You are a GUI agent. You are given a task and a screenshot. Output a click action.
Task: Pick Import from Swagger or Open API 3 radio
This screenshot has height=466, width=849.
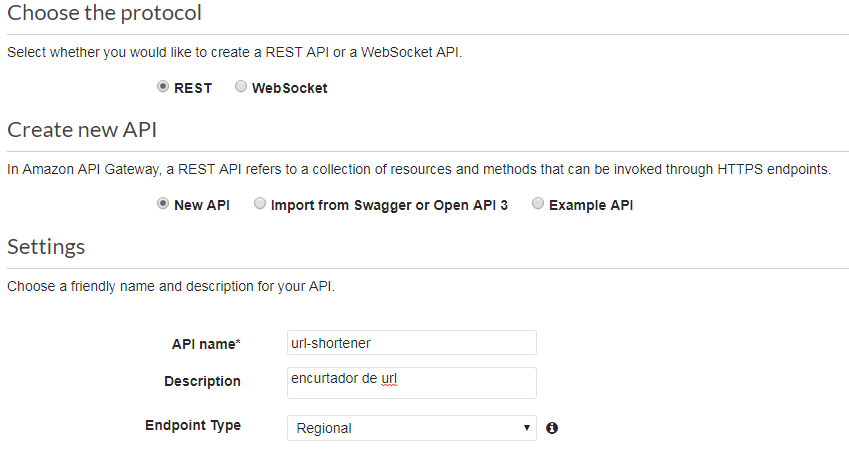260,204
